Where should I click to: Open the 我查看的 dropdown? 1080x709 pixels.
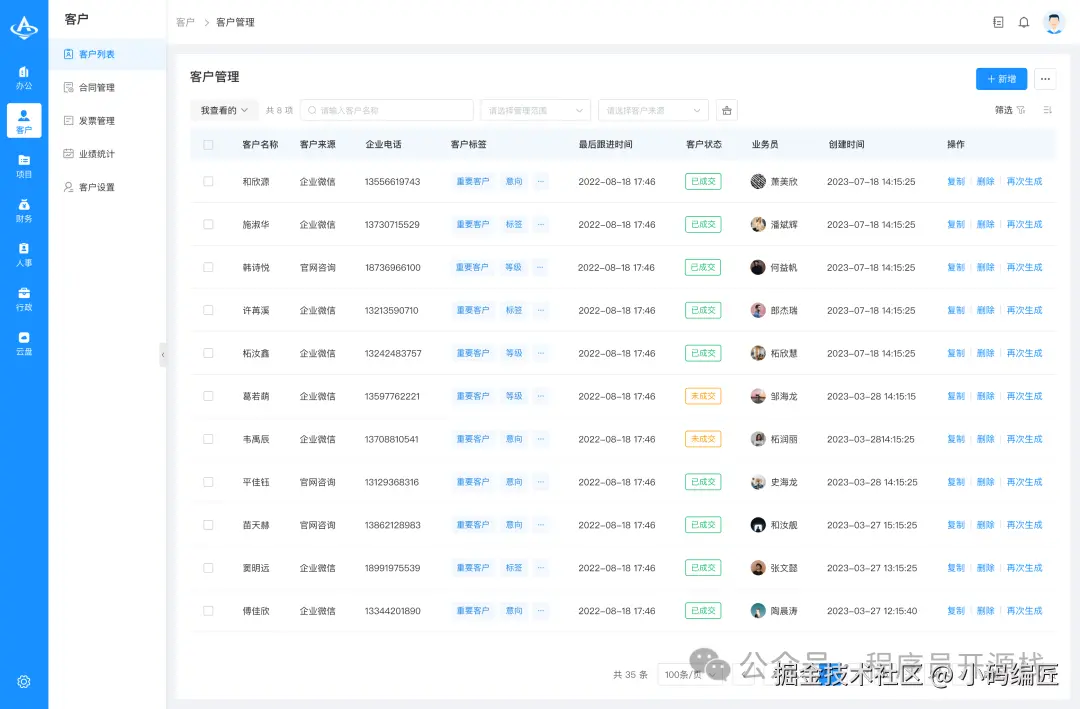[222, 110]
